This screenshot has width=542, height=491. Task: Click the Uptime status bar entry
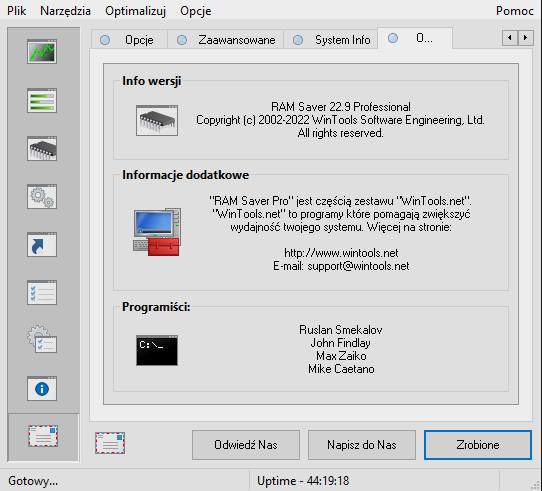(x=303, y=481)
